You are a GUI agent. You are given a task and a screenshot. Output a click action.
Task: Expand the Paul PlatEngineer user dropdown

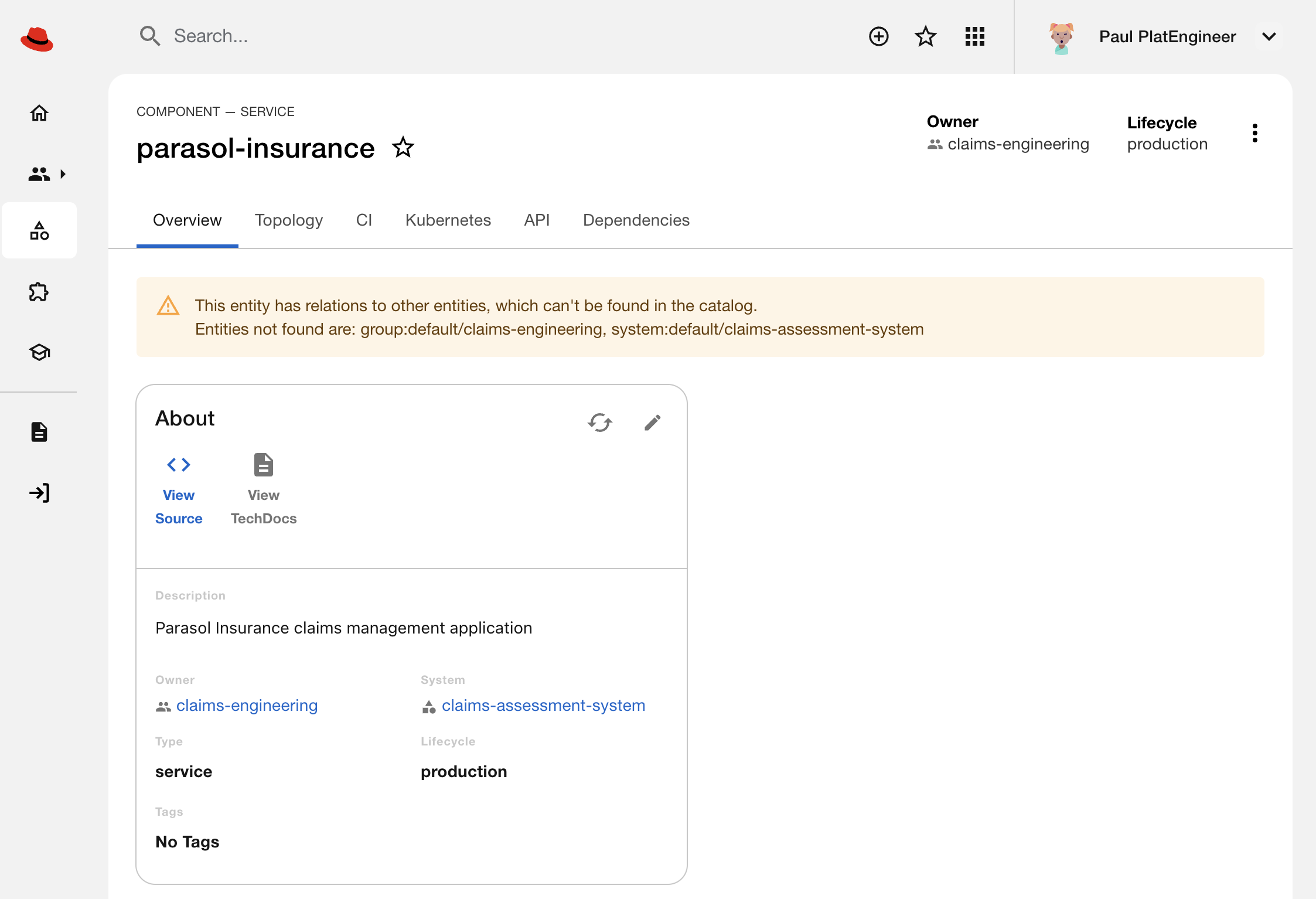point(1269,36)
